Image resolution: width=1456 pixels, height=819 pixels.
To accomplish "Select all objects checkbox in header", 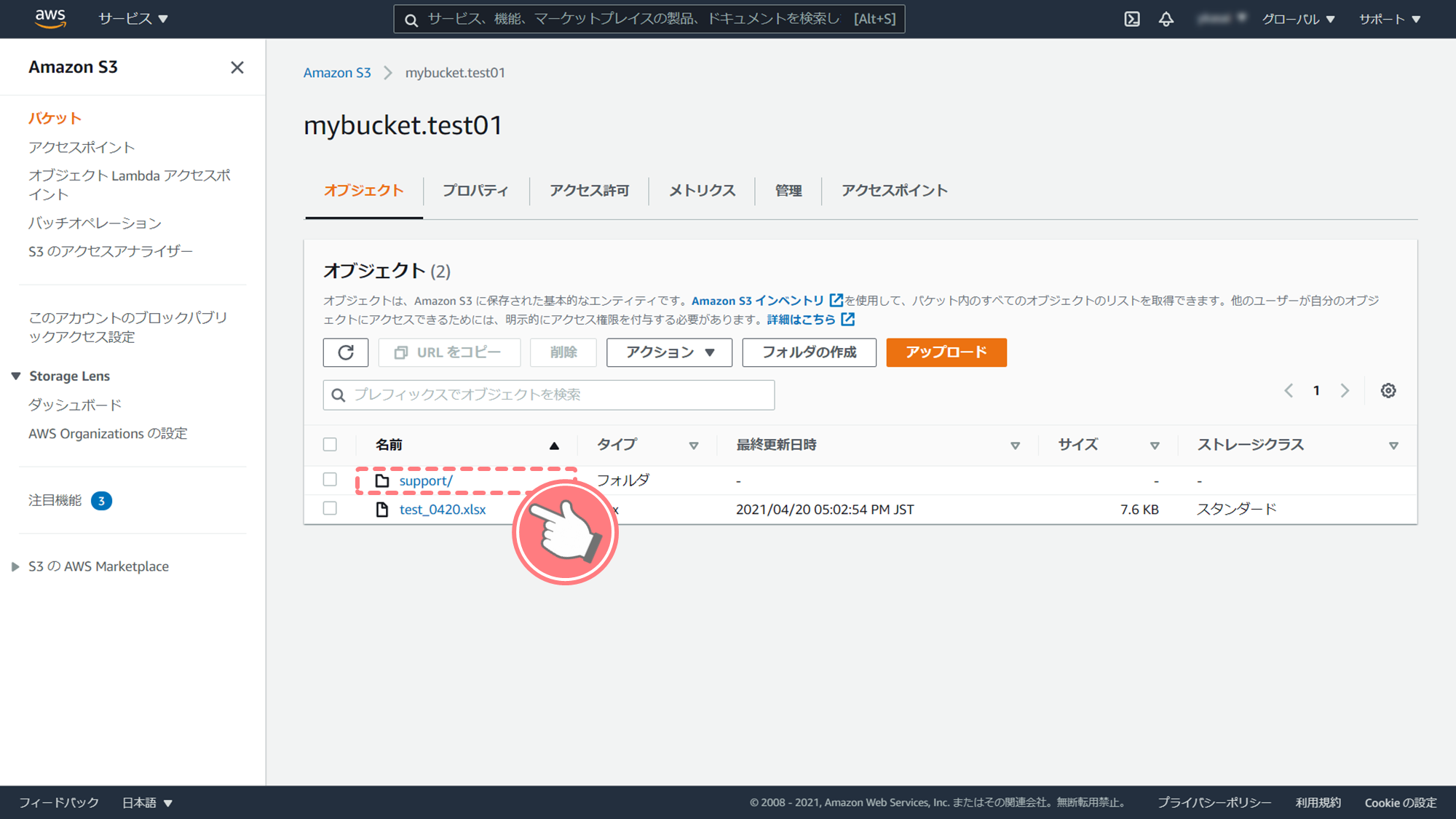I will (330, 444).
